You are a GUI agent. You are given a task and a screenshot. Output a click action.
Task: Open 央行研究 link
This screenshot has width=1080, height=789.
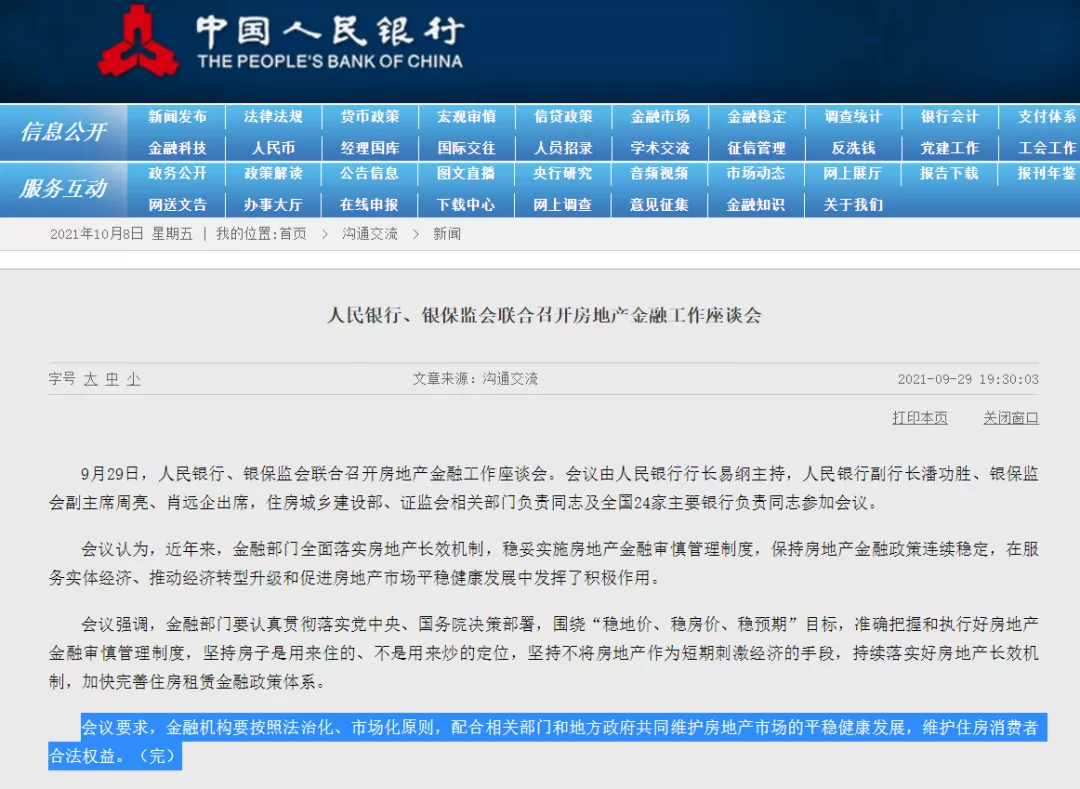[563, 173]
